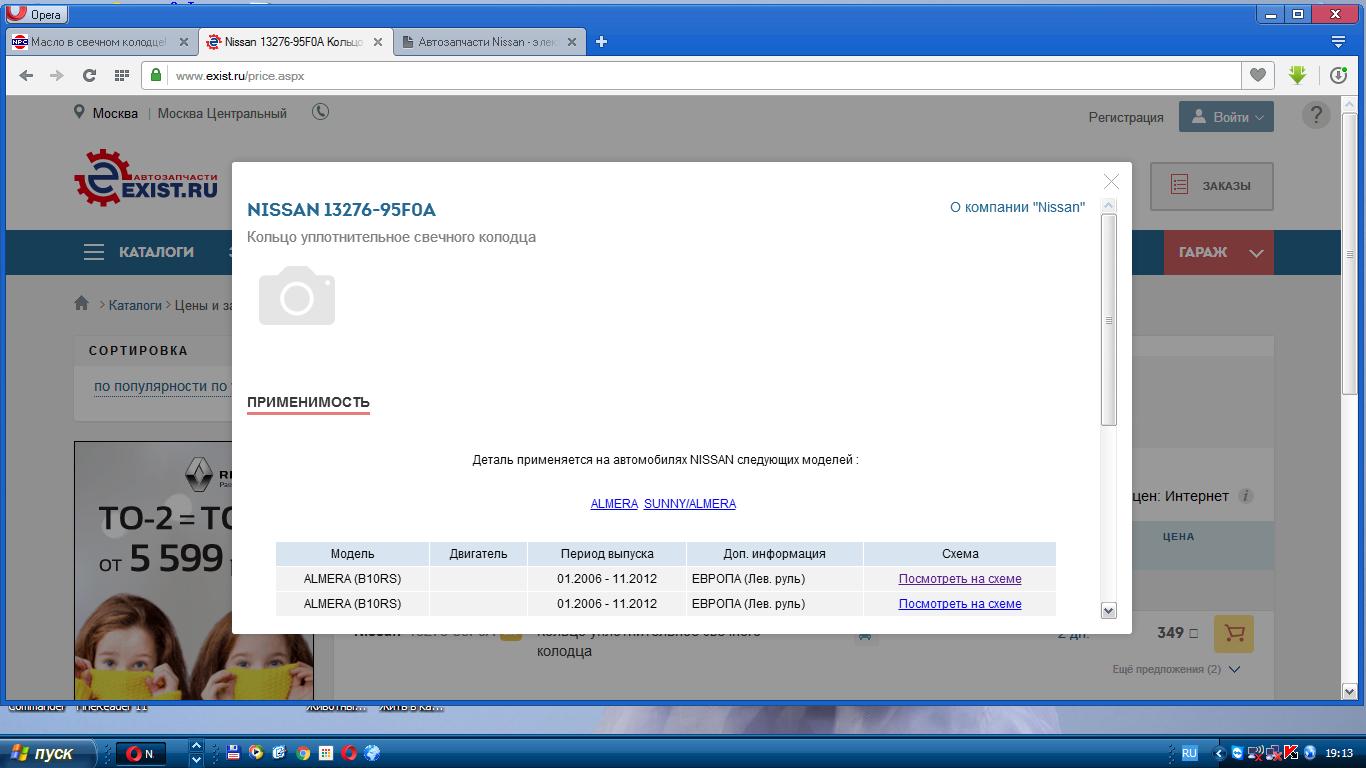Open 'О компании "Nissan"' link
This screenshot has height=768, width=1366.
pos(1017,207)
